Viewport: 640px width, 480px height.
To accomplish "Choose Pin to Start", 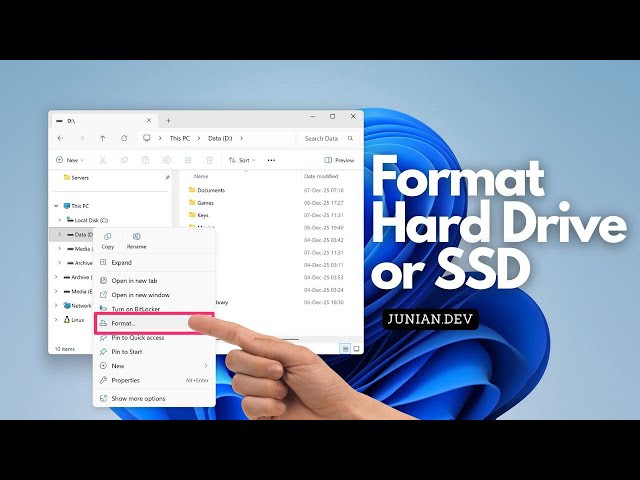I will (x=154, y=351).
